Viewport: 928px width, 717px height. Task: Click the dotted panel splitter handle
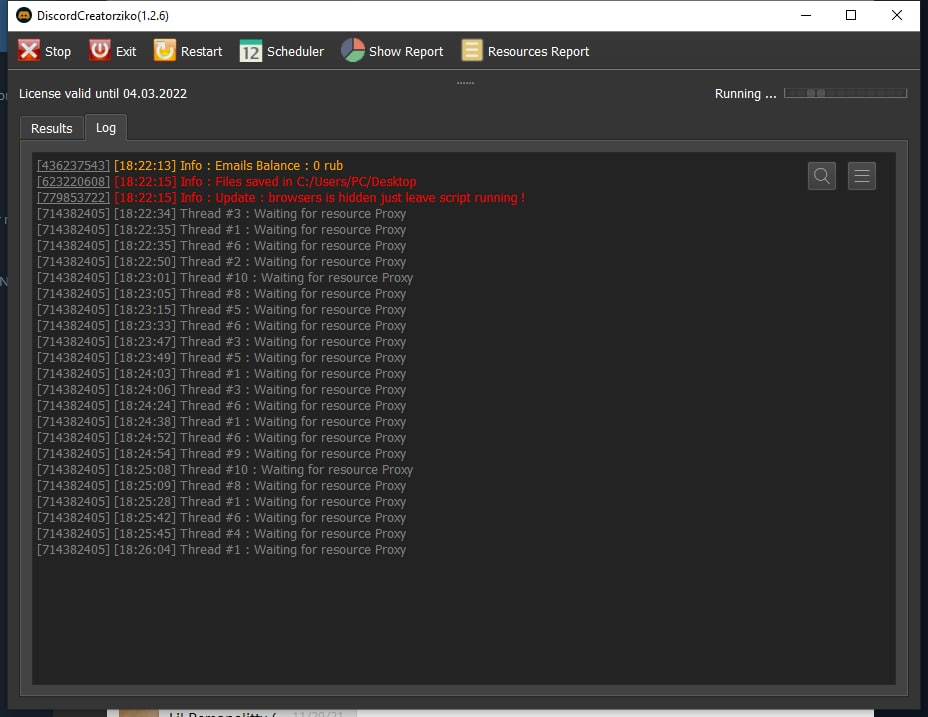(465, 83)
